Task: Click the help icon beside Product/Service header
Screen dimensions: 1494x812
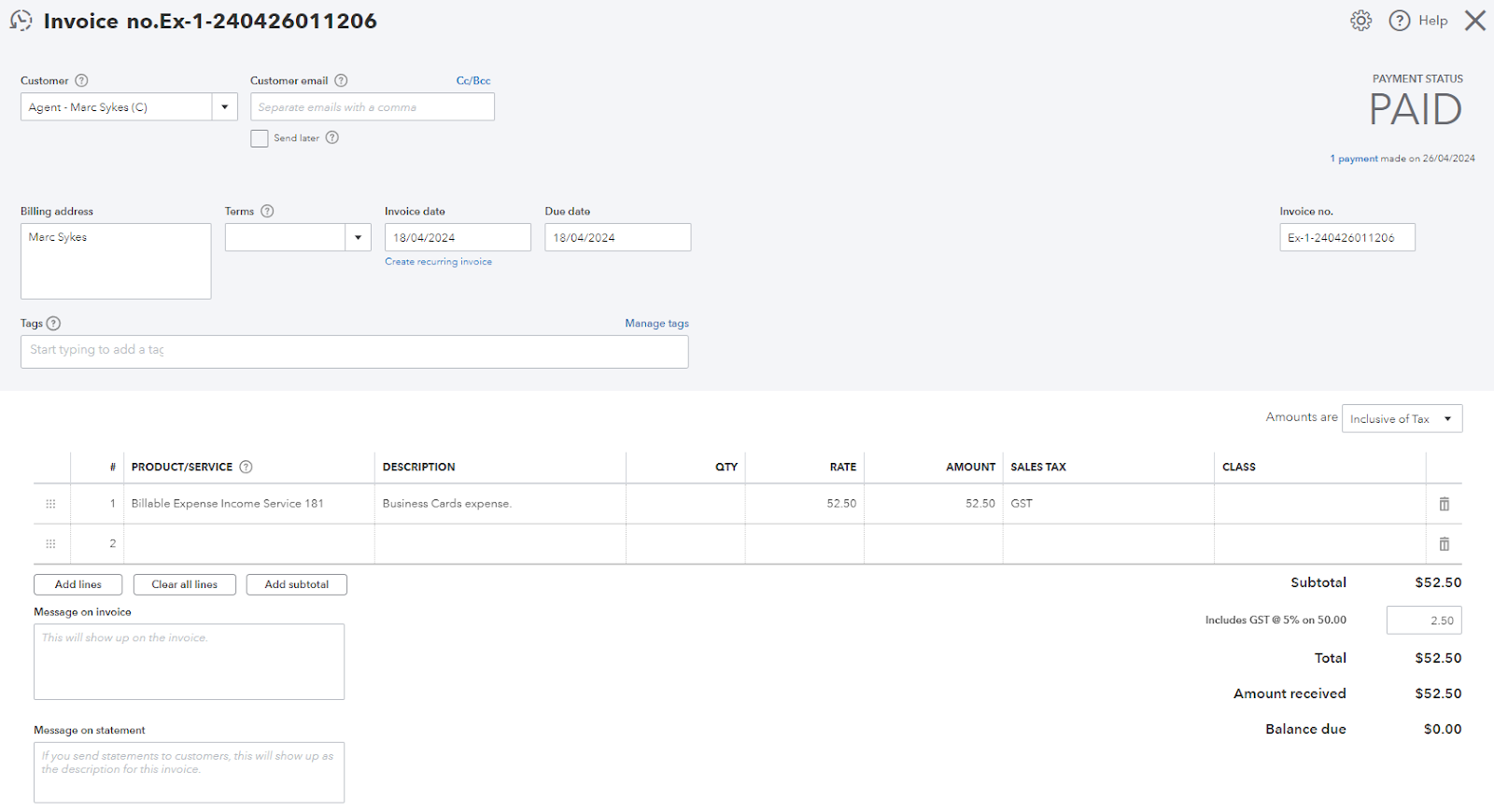Action: point(246,467)
